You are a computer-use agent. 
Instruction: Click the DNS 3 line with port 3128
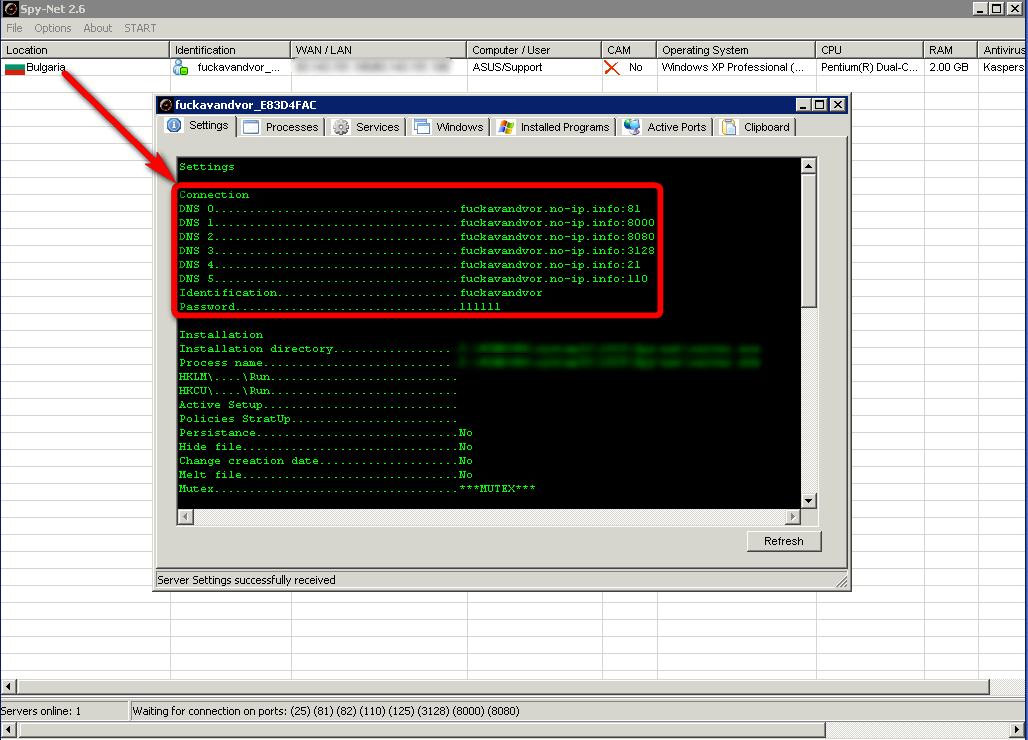(x=417, y=251)
